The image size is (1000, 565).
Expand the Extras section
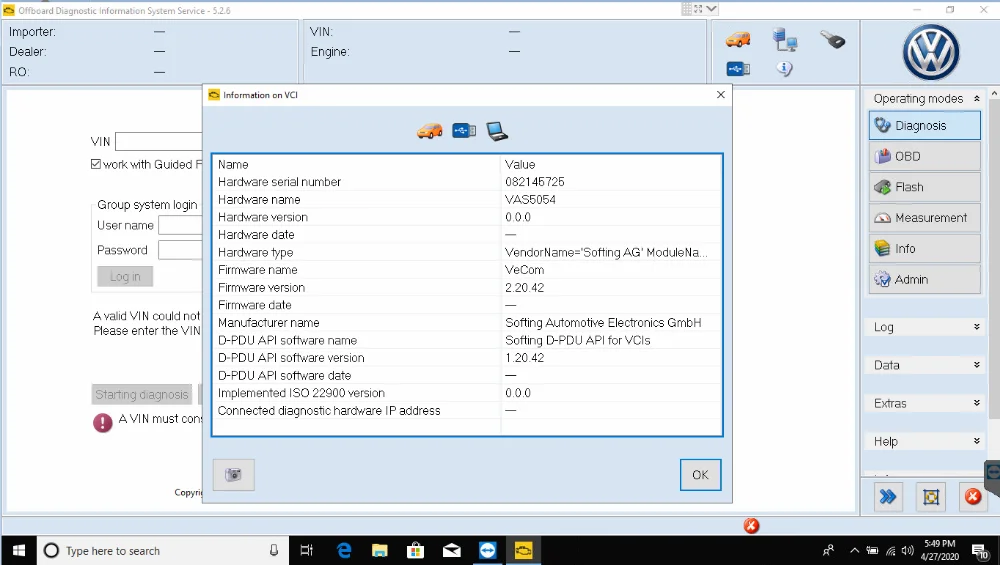click(x=976, y=403)
